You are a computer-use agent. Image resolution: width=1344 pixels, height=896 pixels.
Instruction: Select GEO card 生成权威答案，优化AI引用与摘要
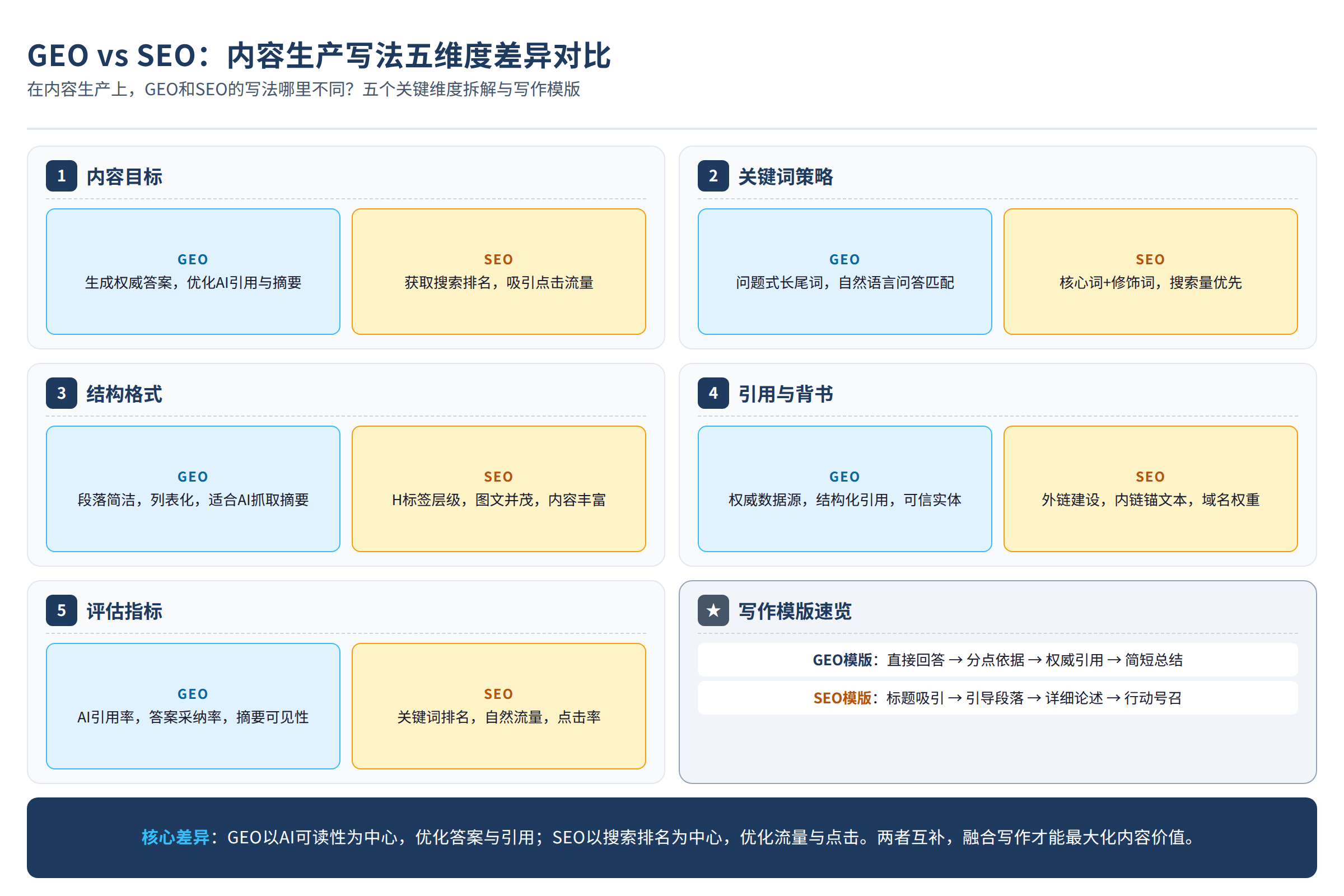click(x=193, y=272)
